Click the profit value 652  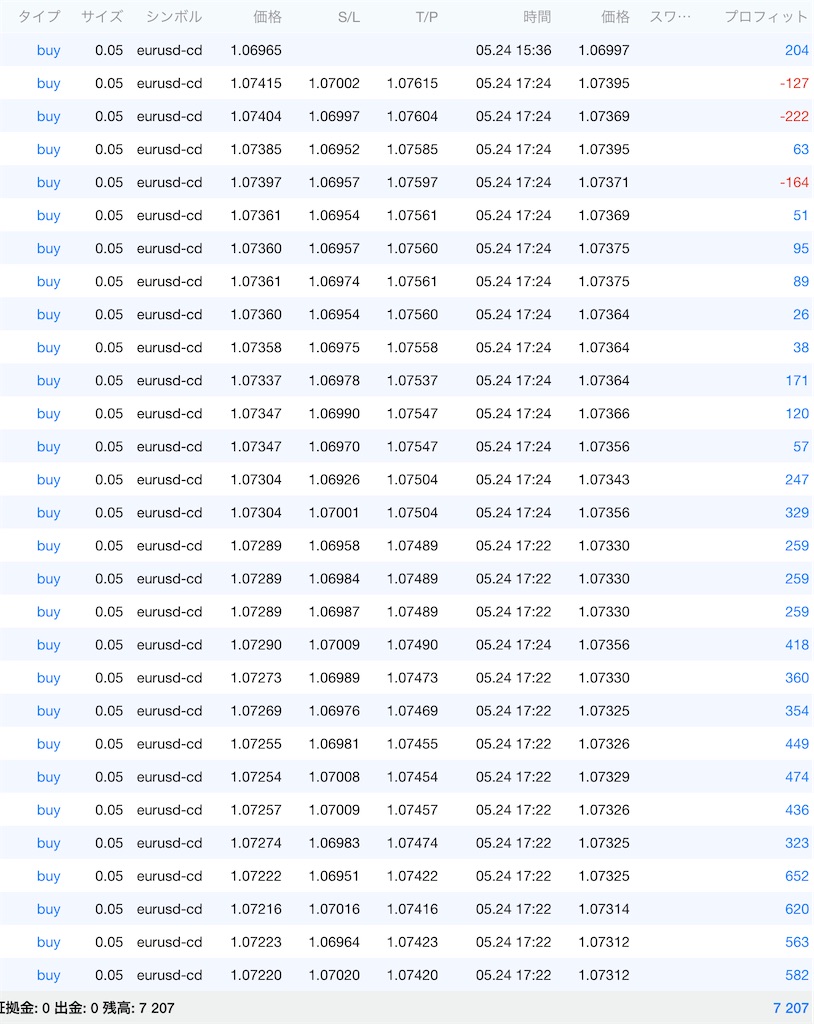click(x=796, y=876)
